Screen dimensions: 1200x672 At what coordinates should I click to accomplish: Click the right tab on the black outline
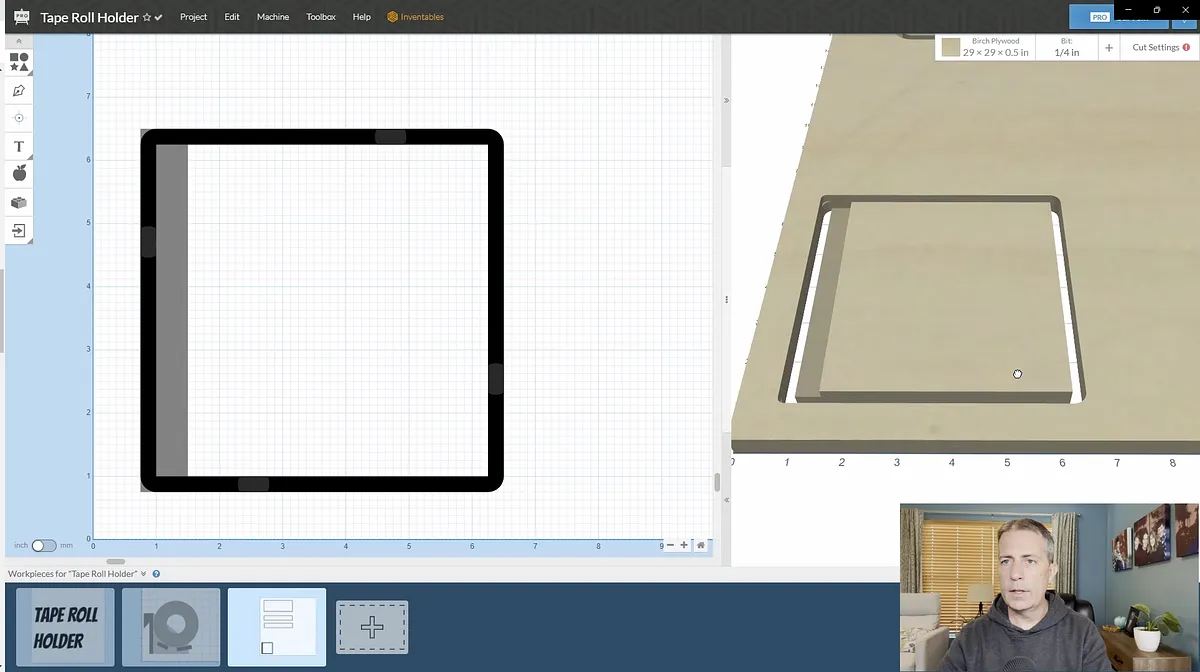tap(496, 379)
